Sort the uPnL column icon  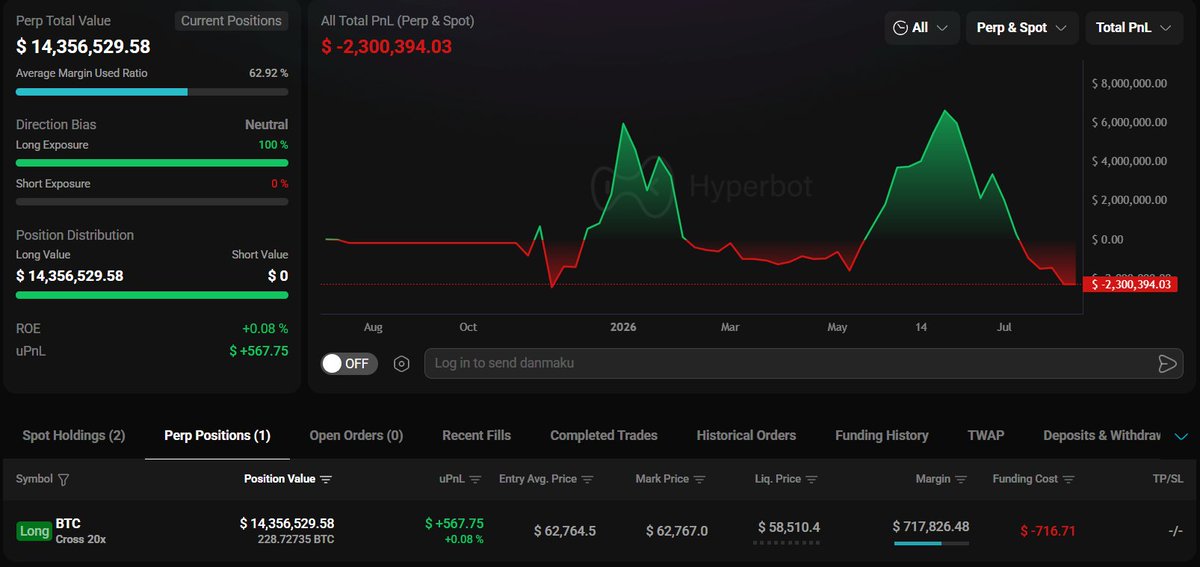[x=476, y=479]
